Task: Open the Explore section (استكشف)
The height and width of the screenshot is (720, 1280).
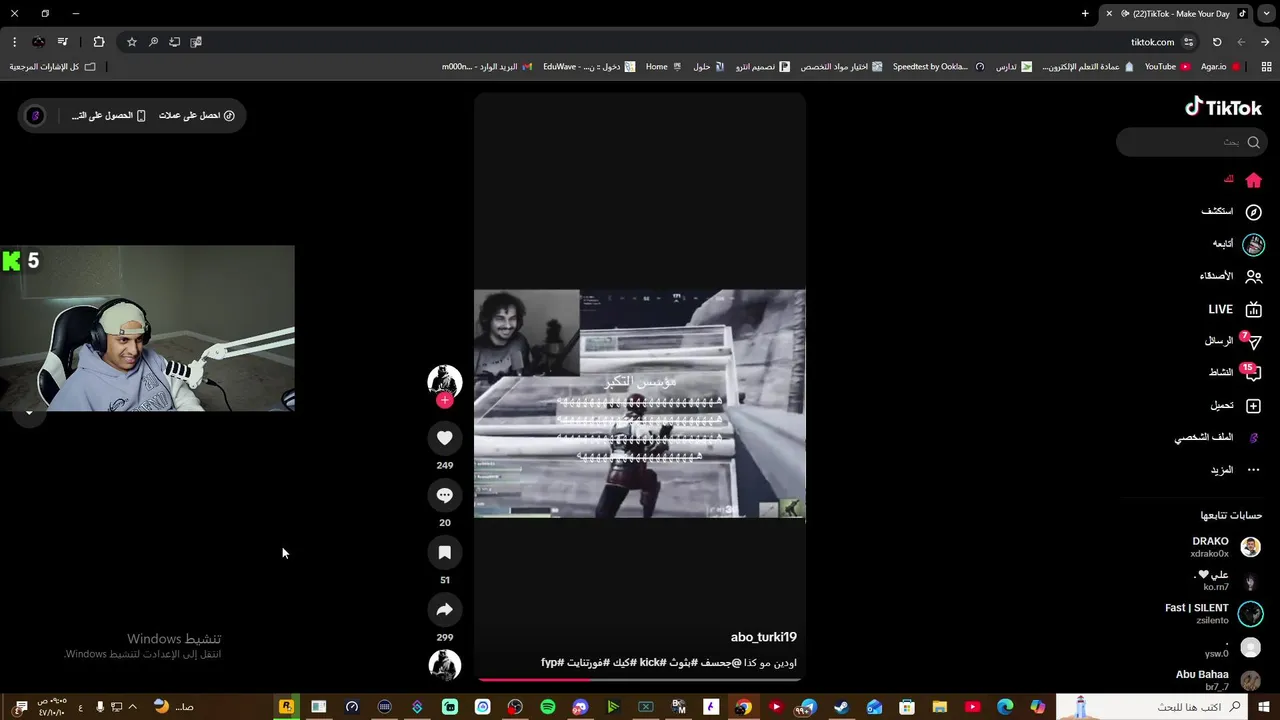Action: pyautogui.click(x=1231, y=212)
